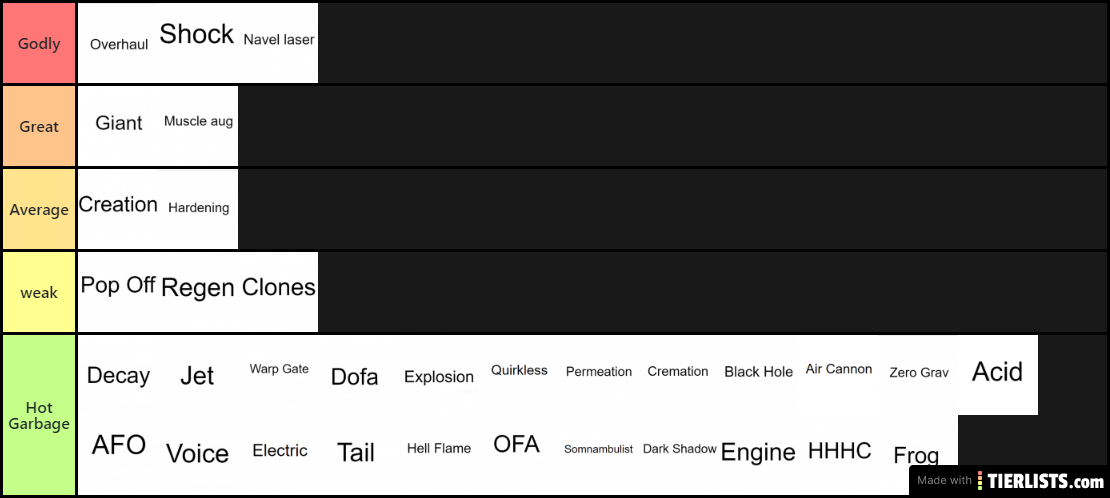Screen dimensions: 1110x498
Task: Click the Muscle aug tile
Action: point(198,126)
